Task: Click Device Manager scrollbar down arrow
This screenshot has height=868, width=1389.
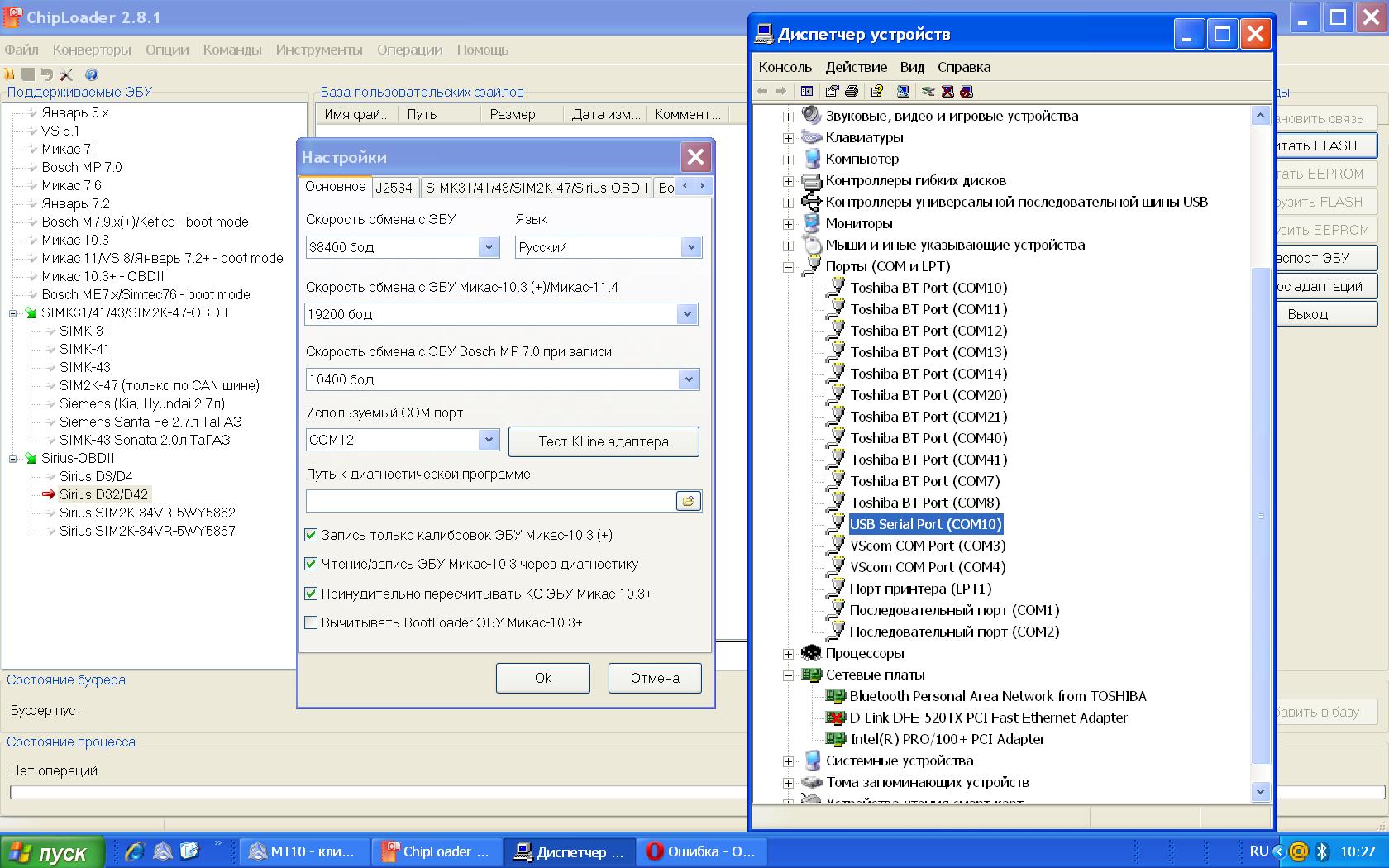Action: (1260, 791)
